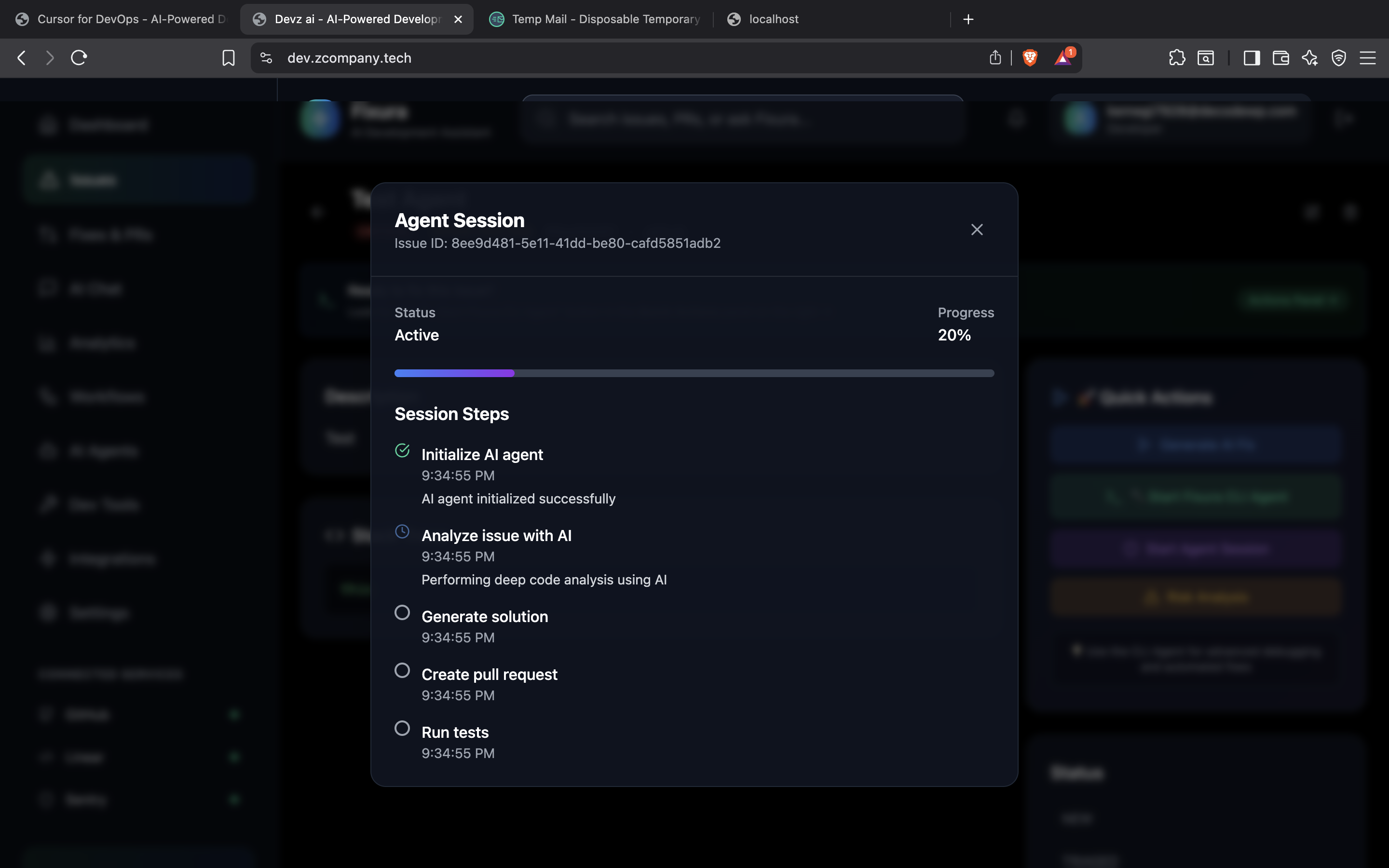Bookmark this page with bookmark icon
The image size is (1389, 868).
click(228, 57)
